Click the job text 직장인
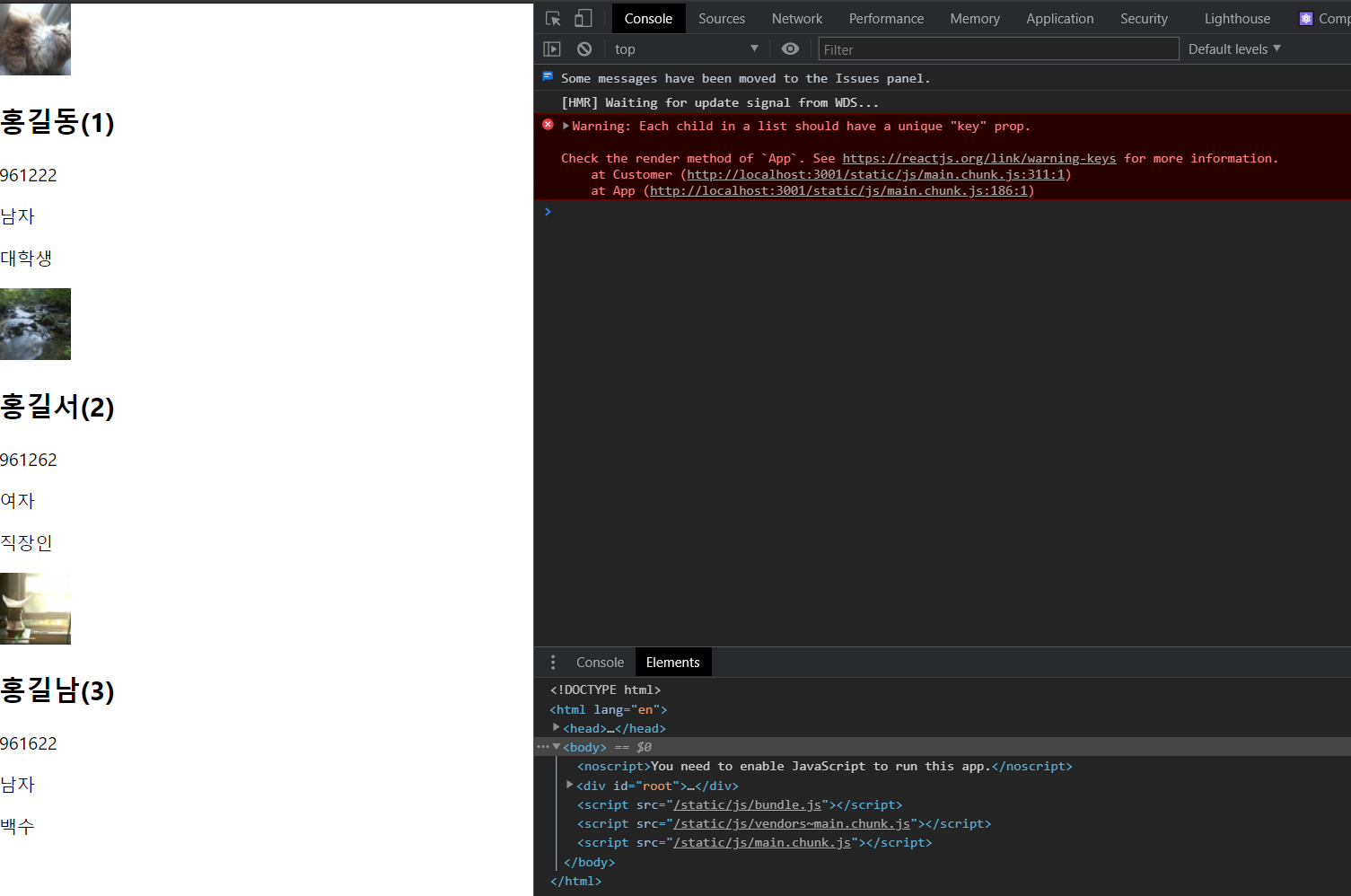1351x896 pixels. (26, 542)
